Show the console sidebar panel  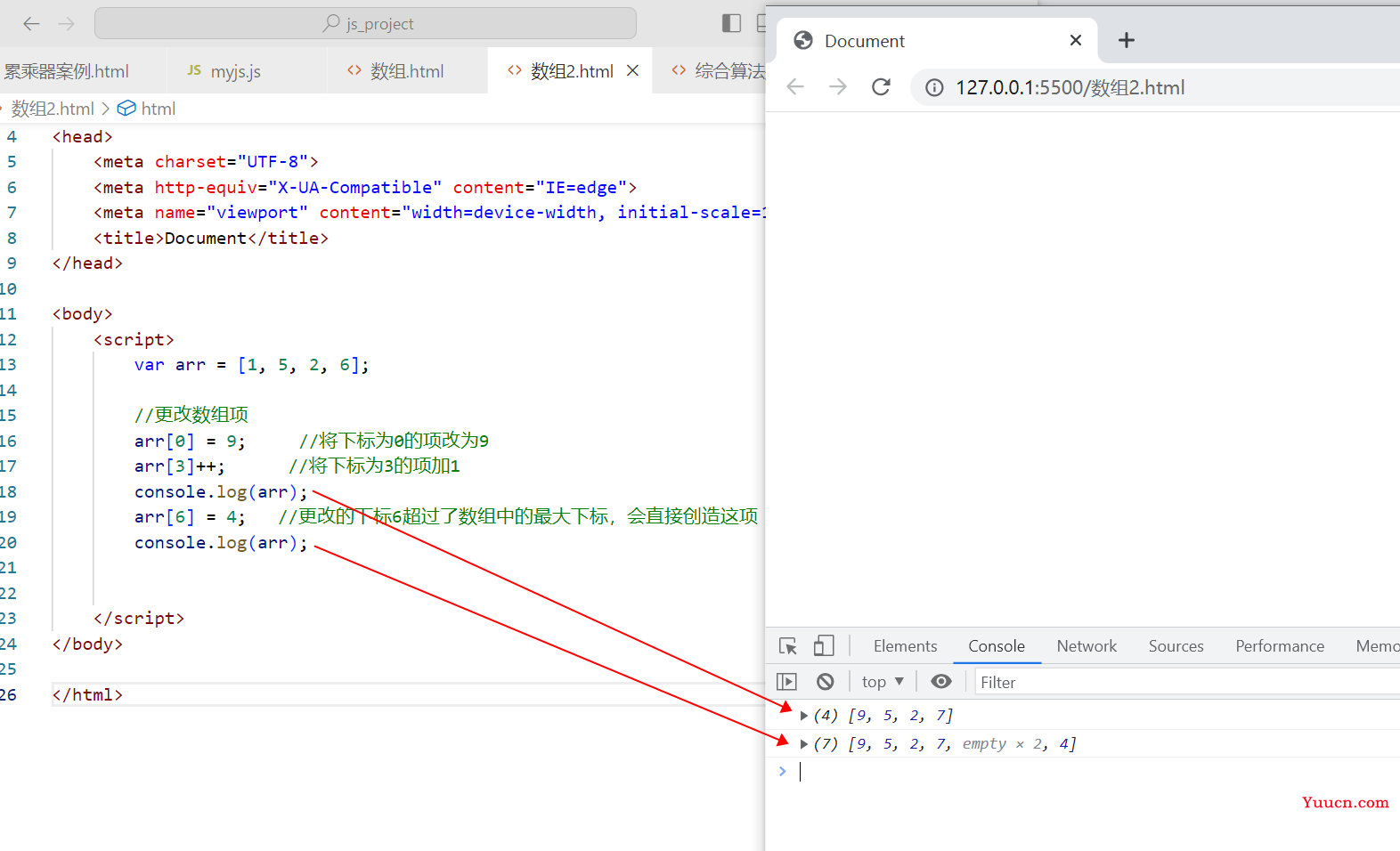(x=786, y=682)
